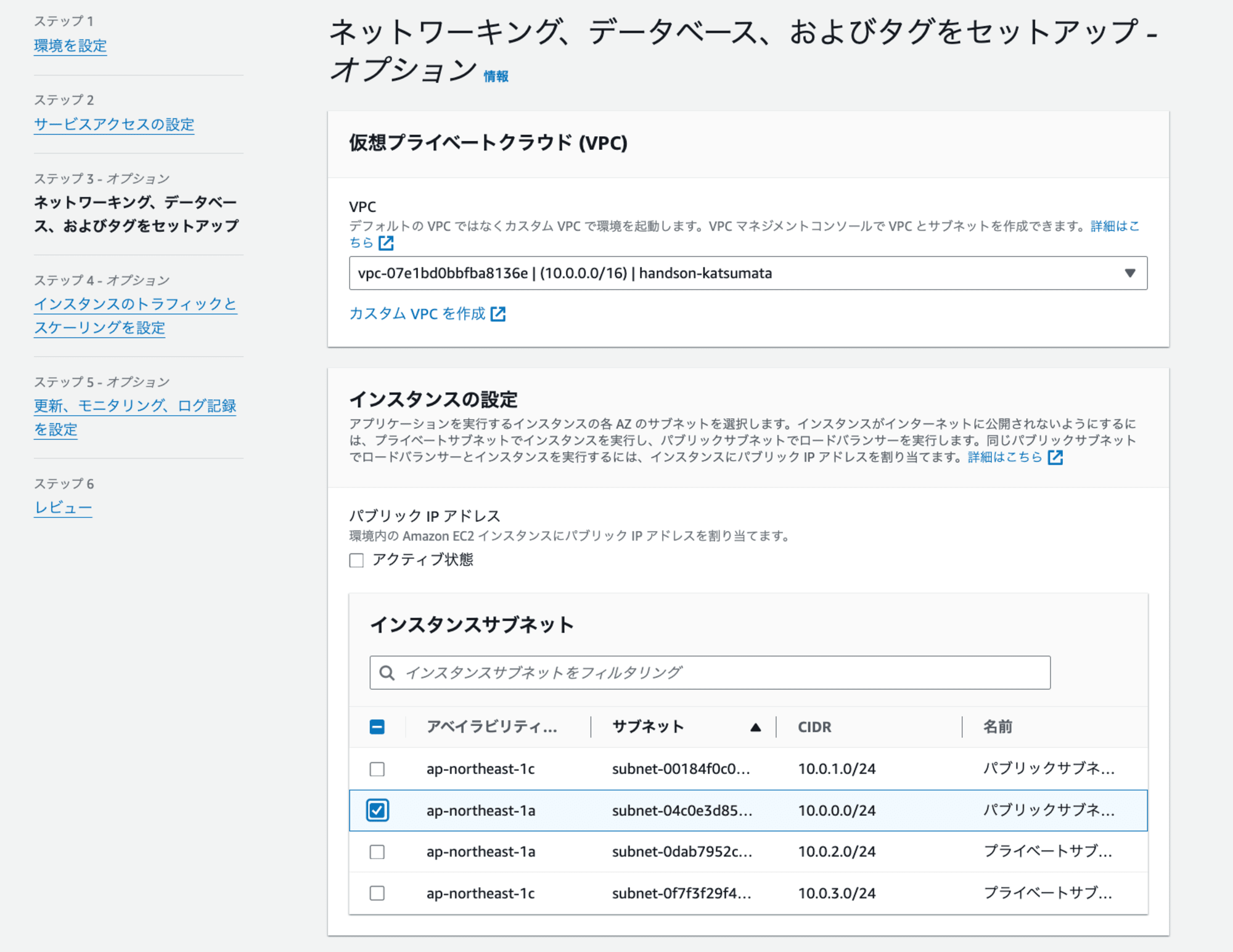Check the 10.0.1.0/24 subnet row checkbox
This screenshot has width=1233, height=952.
click(377, 769)
